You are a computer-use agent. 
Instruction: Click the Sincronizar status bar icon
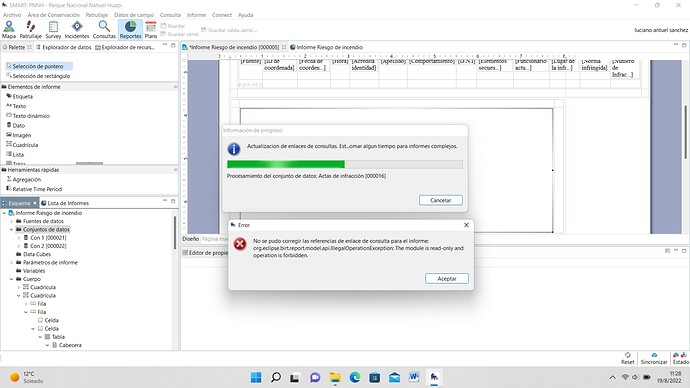(x=654, y=358)
